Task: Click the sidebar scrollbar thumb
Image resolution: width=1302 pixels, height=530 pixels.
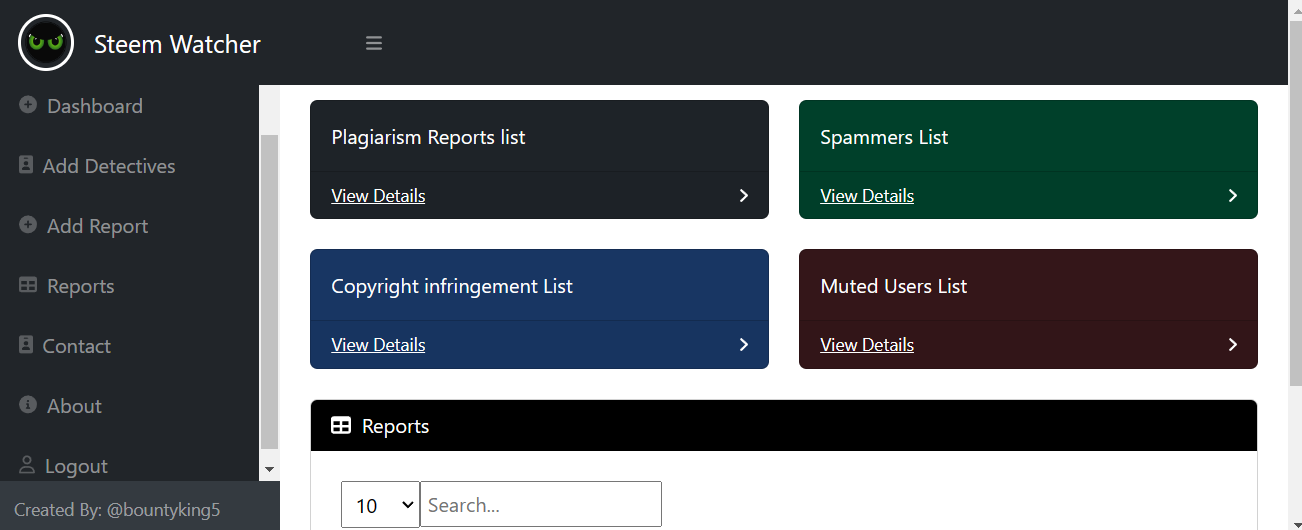Action: click(x=268, y=292)
